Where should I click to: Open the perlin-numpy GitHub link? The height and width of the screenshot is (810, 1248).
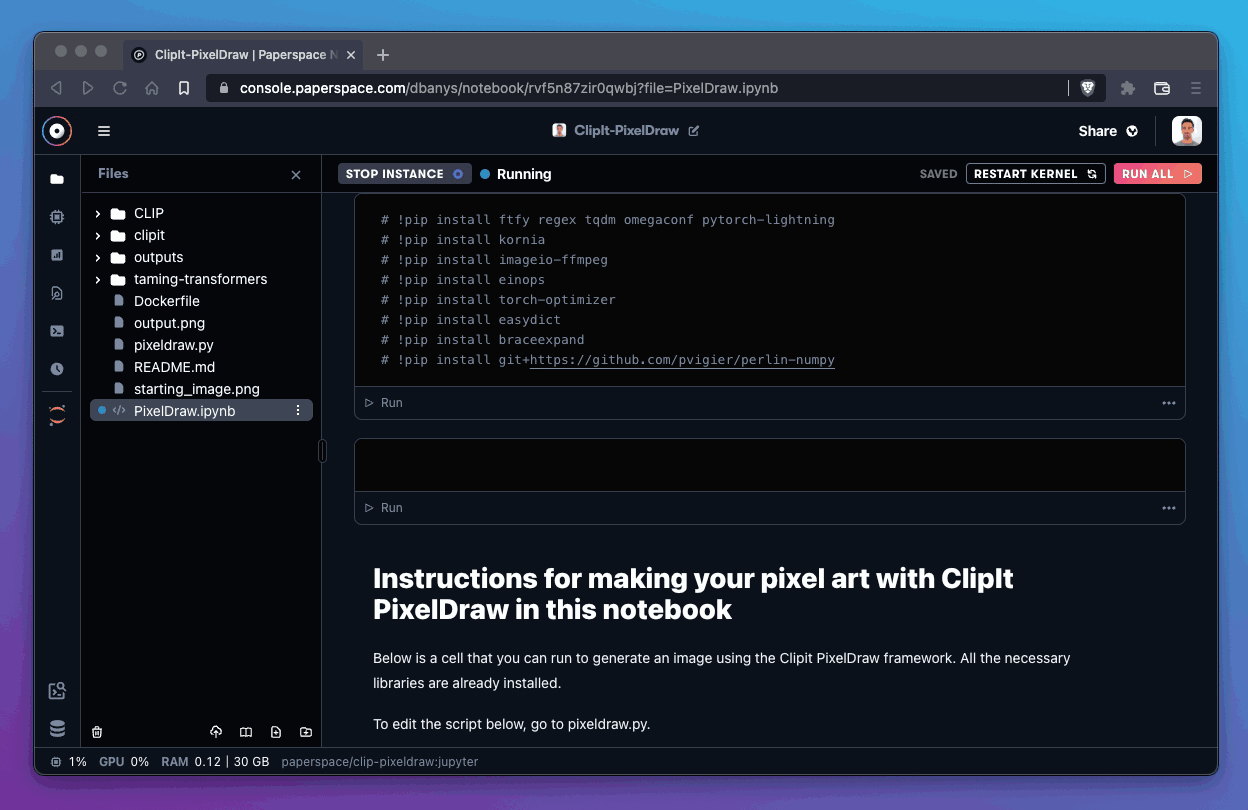coord(682,360)
